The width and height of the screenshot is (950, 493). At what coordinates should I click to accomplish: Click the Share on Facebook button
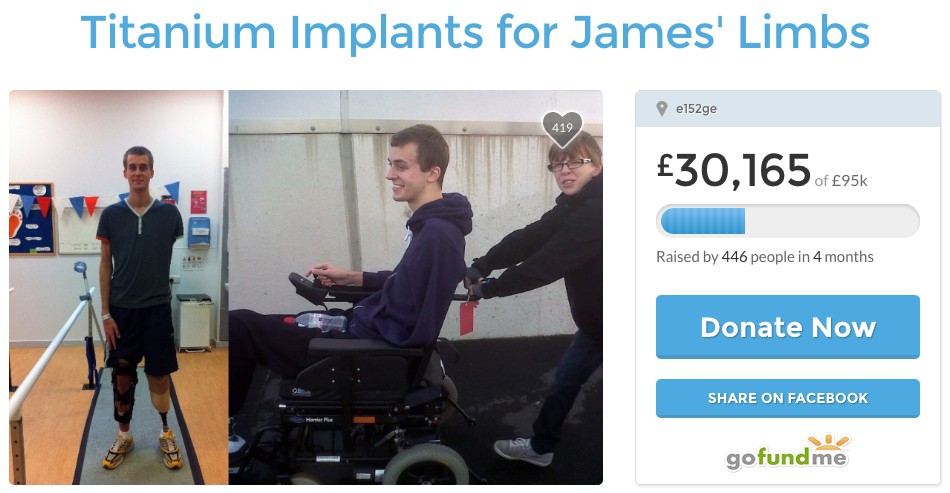tap(788, 398)
